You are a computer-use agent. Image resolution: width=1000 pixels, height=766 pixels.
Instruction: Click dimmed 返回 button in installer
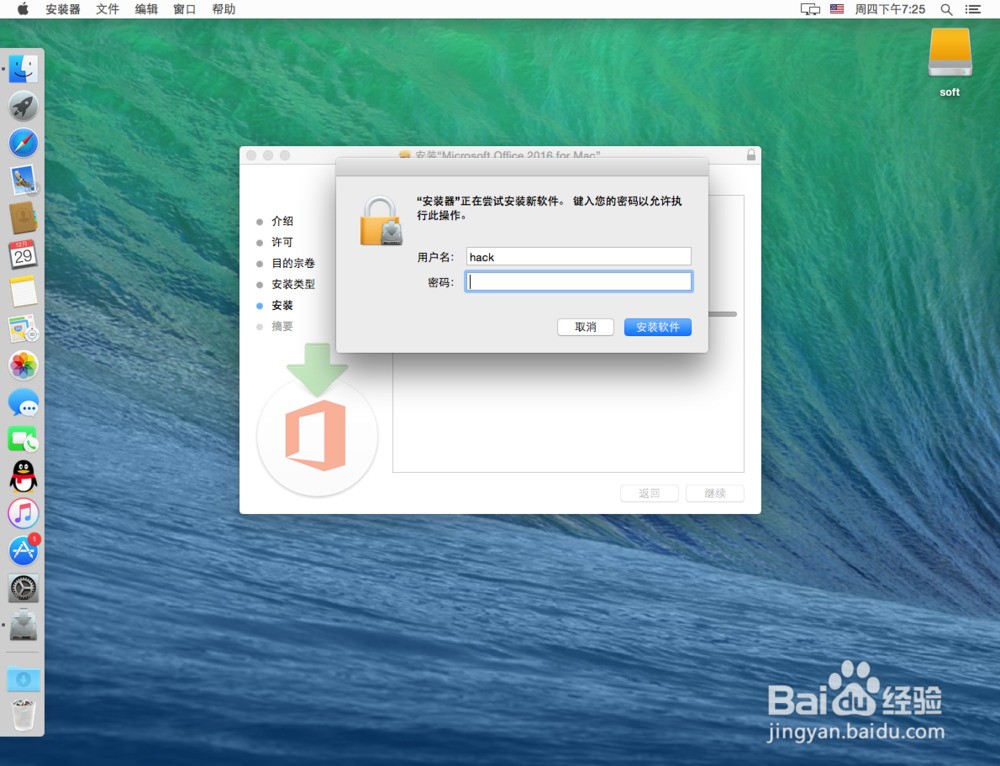pos(649,493)
